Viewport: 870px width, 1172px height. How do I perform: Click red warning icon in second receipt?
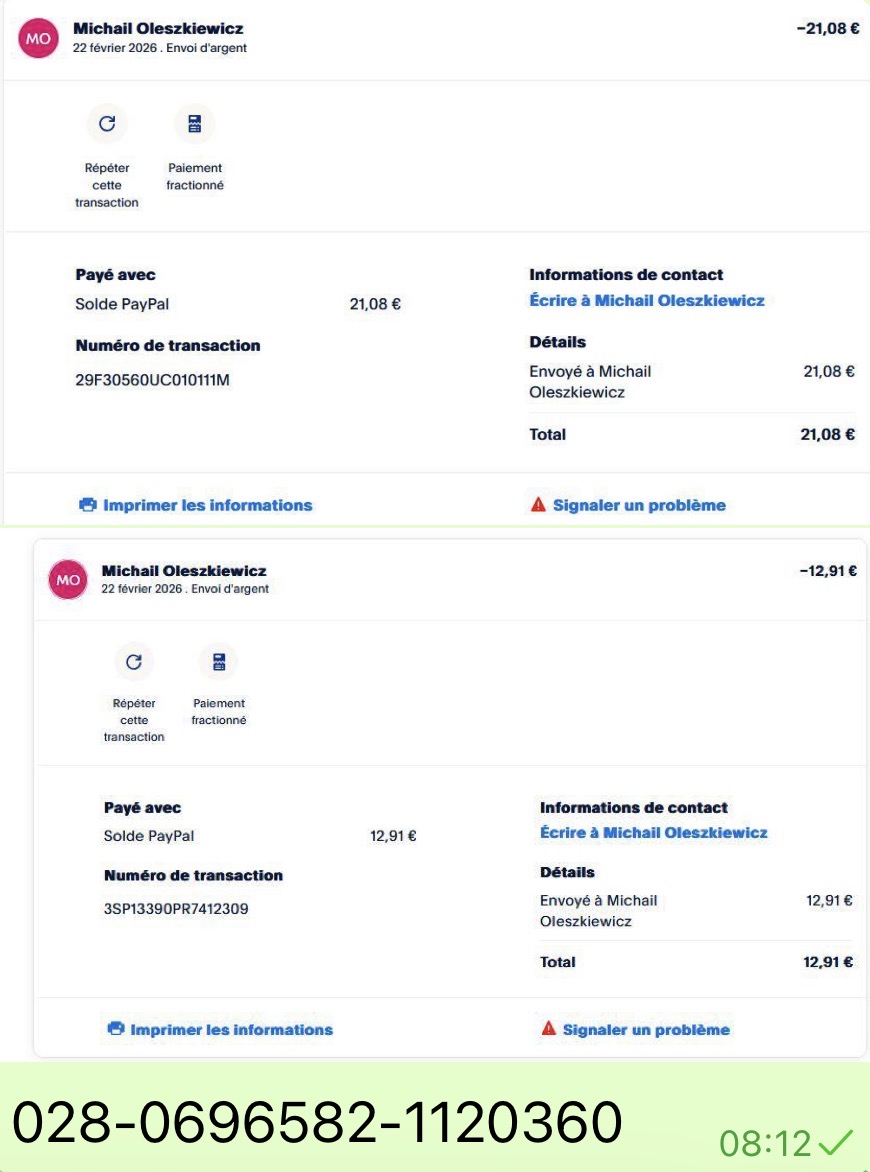[548, 1029]
